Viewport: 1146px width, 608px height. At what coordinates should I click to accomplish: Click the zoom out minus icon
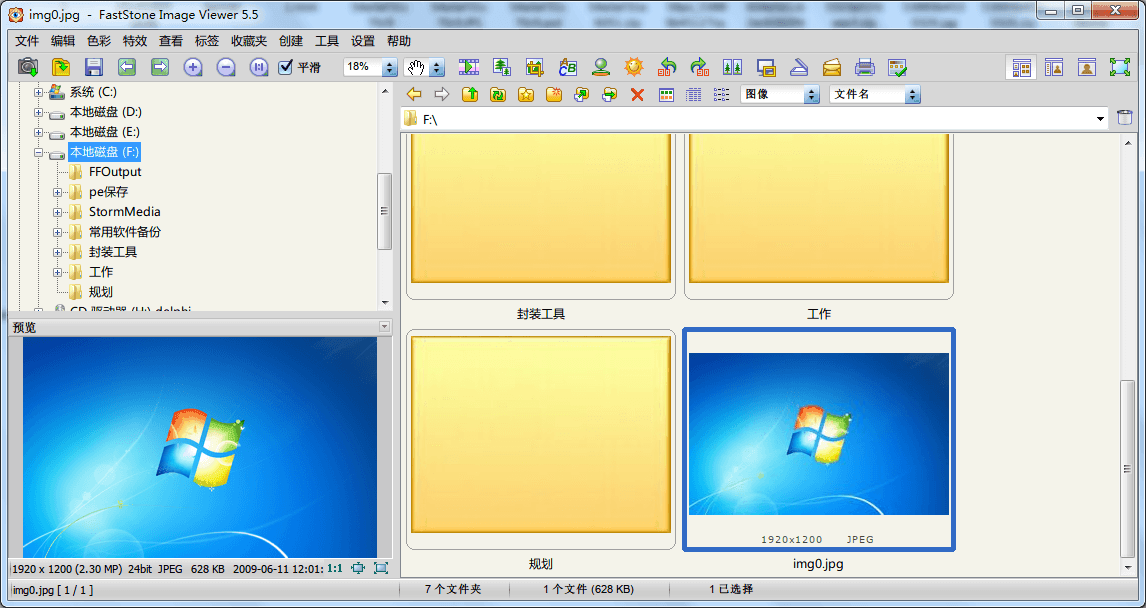coord(226,67)
